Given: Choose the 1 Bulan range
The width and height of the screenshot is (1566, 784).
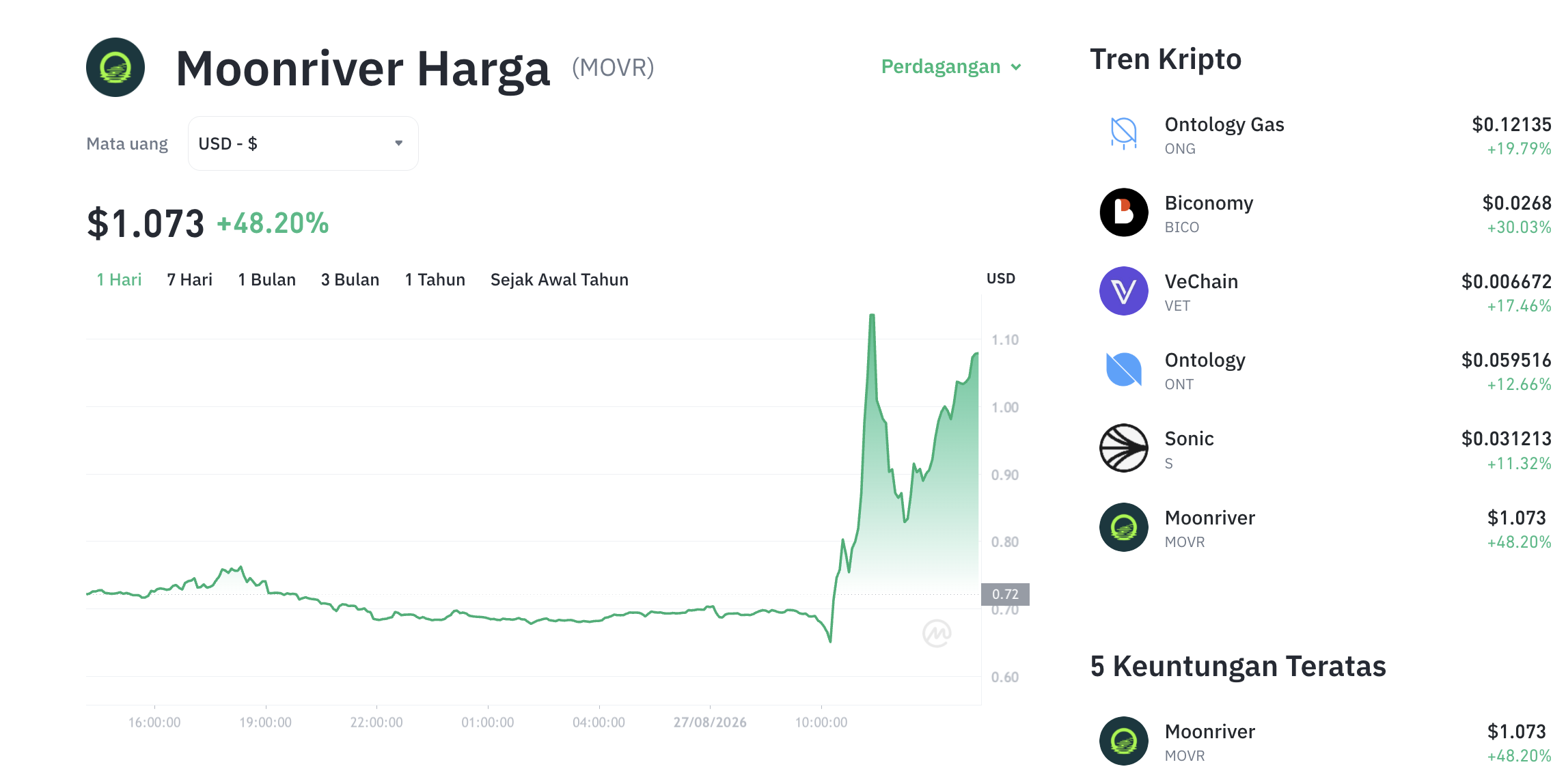Looking at the screenshot, I should pos(266,280).
